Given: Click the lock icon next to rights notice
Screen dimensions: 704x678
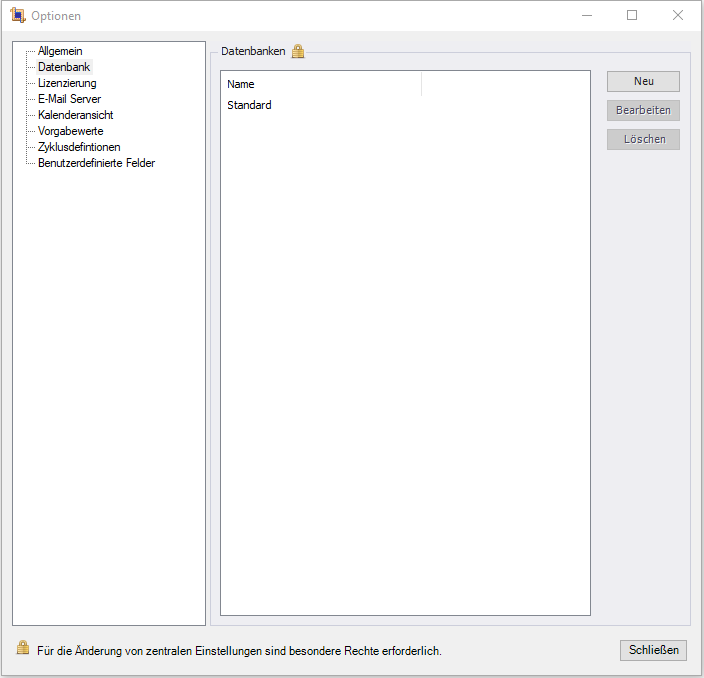Looking at the screenshot, I should [x=23, y=648].
